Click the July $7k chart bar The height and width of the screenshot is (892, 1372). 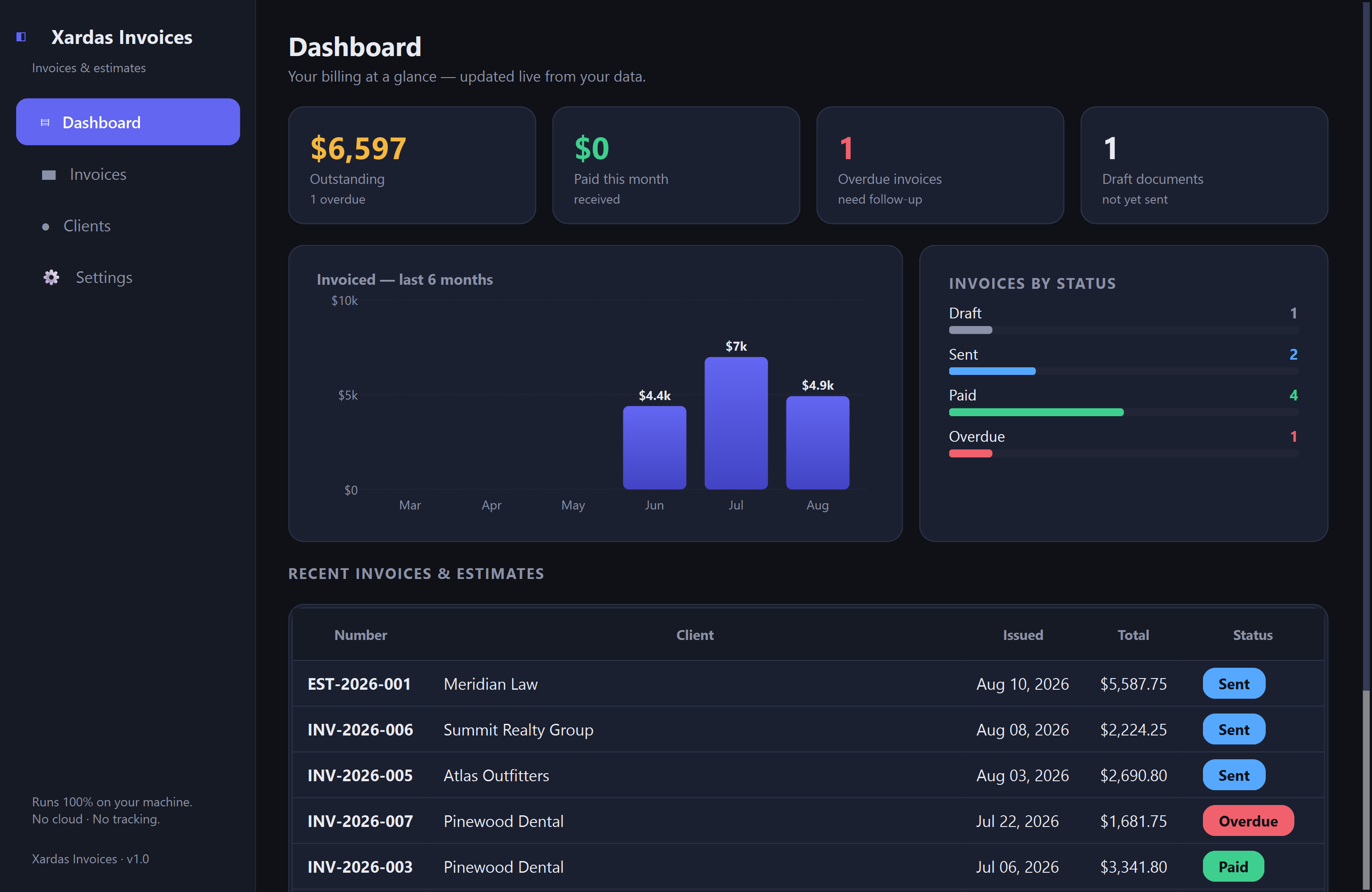(736, 423)
